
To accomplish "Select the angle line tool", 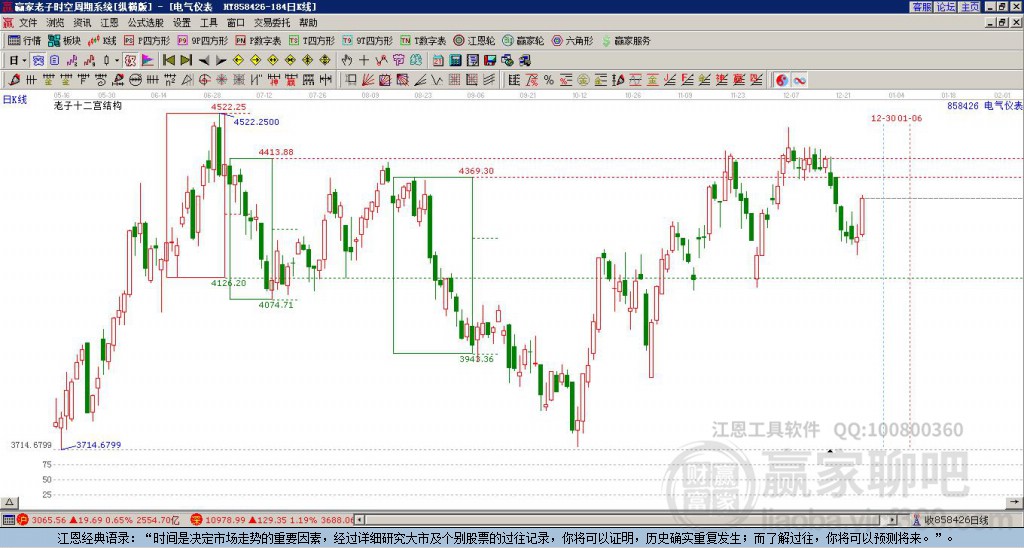I will click(419, 80).
